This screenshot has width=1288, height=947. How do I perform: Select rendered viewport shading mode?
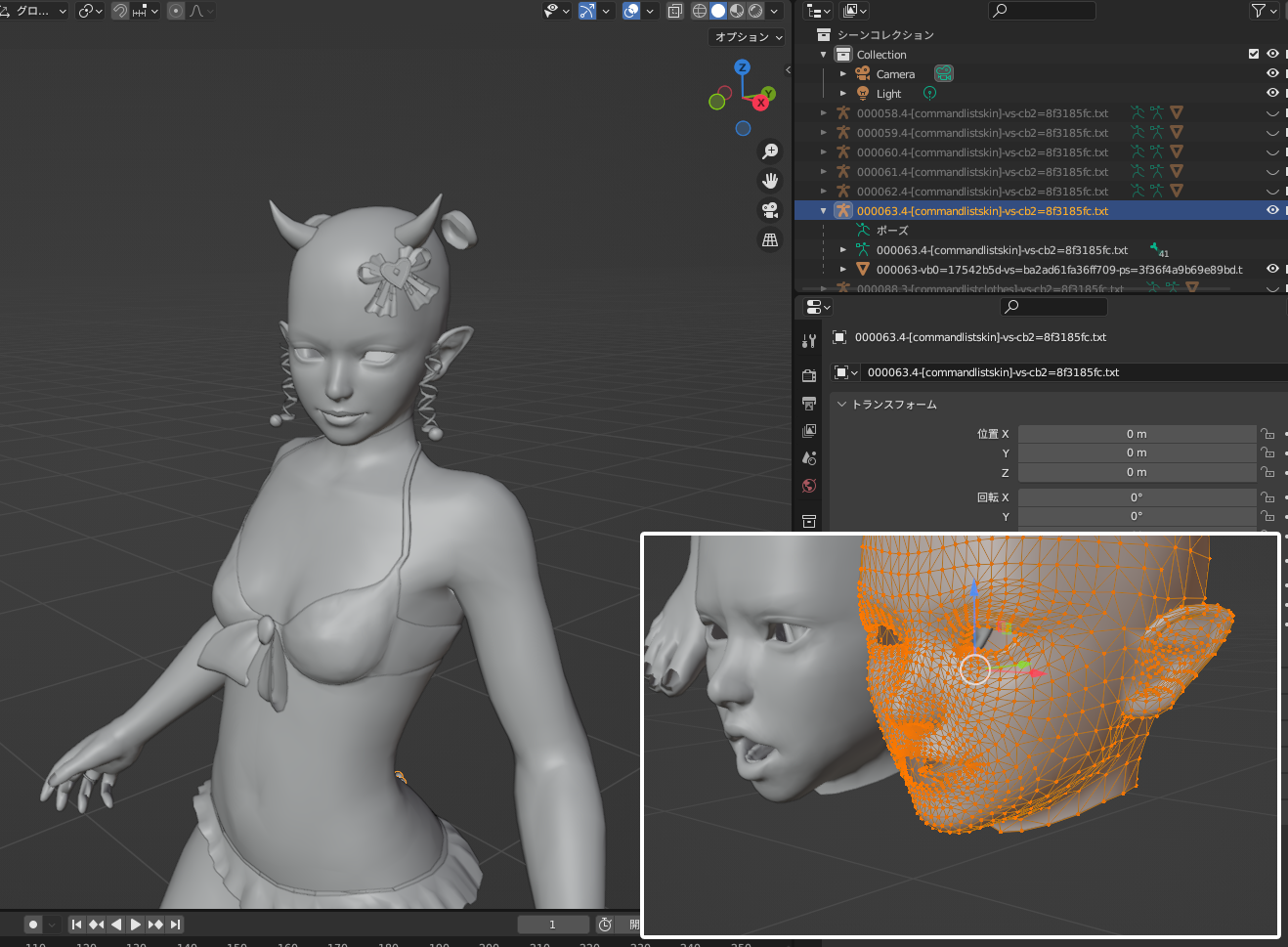click(755, 11)
